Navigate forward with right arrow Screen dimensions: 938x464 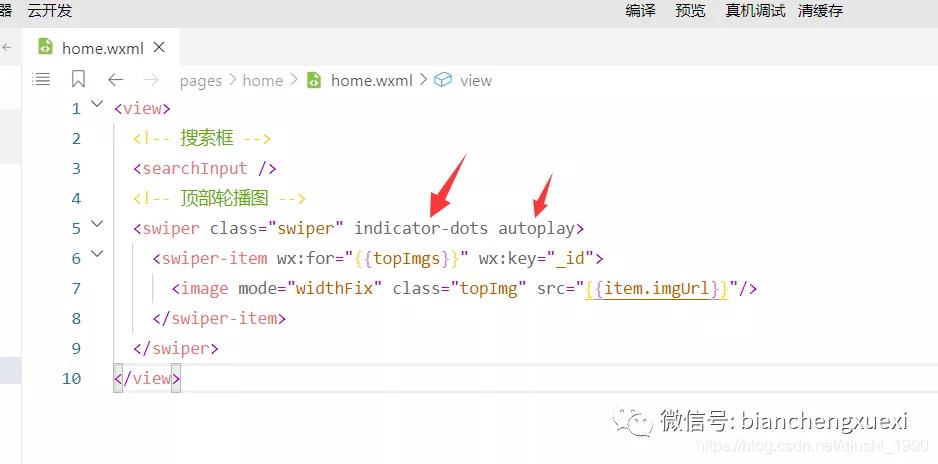coord(151,80)
